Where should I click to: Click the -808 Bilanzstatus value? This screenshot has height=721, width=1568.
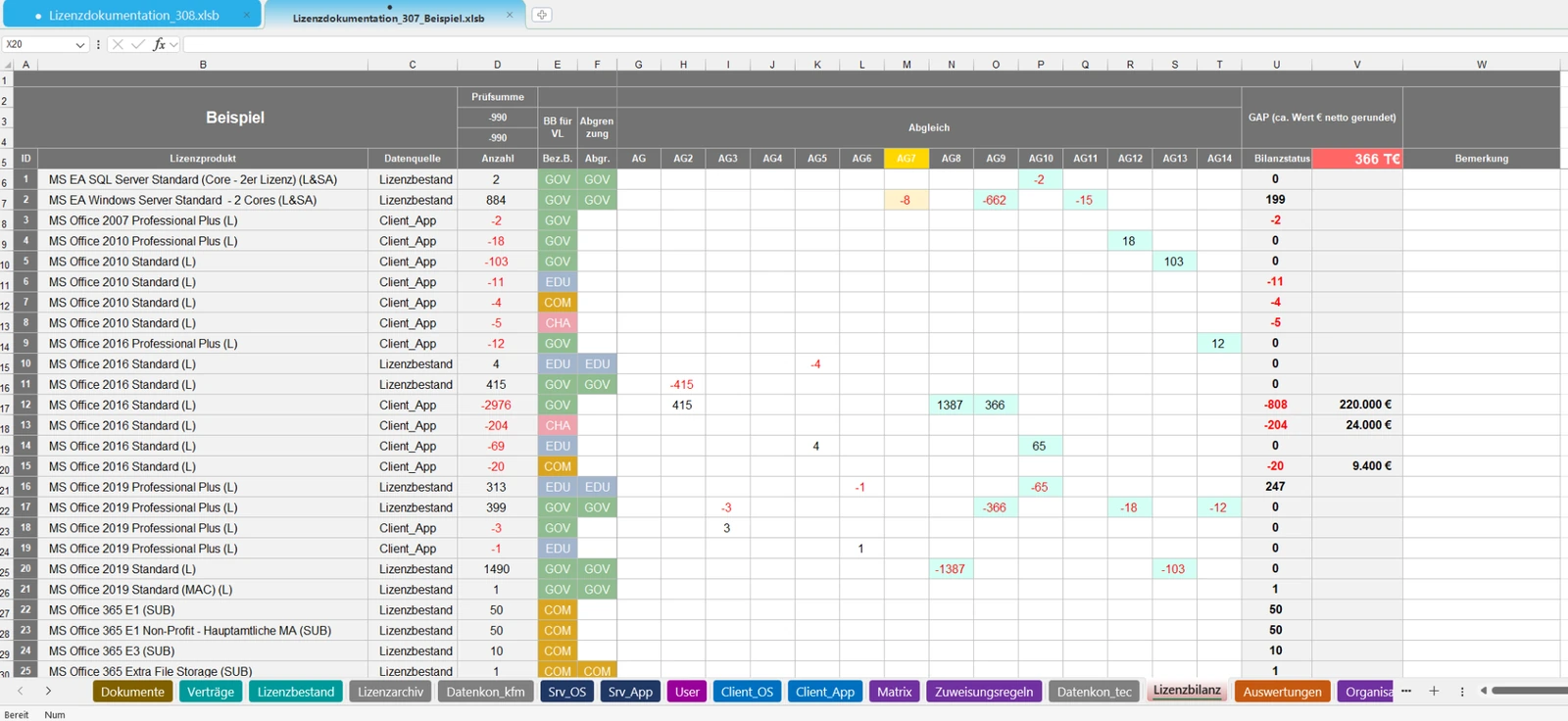coord(1276,405)
